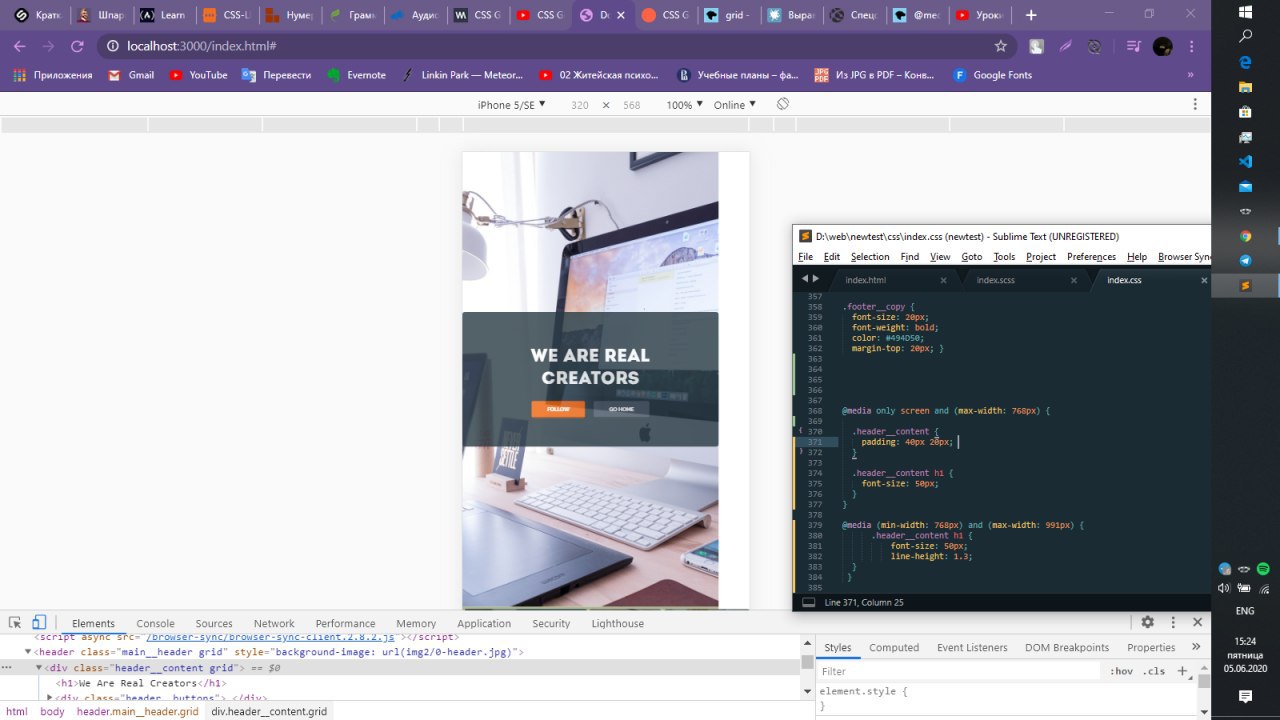Open Windows search icon in taskbar
Viewport: 1280px width, 720px height.
(x=1245, y=36)
